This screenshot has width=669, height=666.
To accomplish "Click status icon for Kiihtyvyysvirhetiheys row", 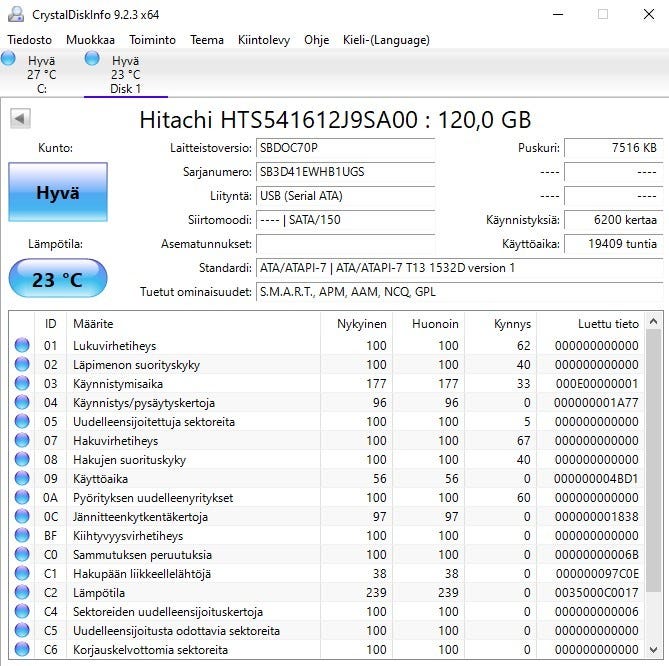I will click(22, 535).
